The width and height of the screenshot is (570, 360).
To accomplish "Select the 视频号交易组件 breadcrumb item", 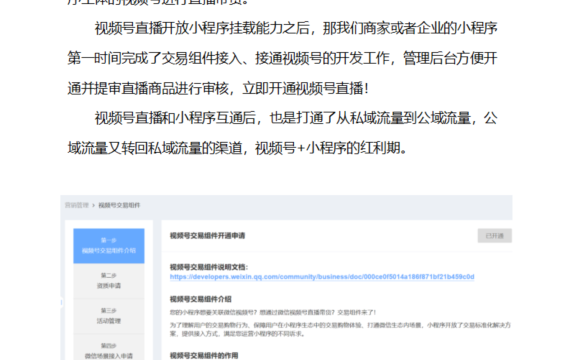I will (x=119, y=205).
